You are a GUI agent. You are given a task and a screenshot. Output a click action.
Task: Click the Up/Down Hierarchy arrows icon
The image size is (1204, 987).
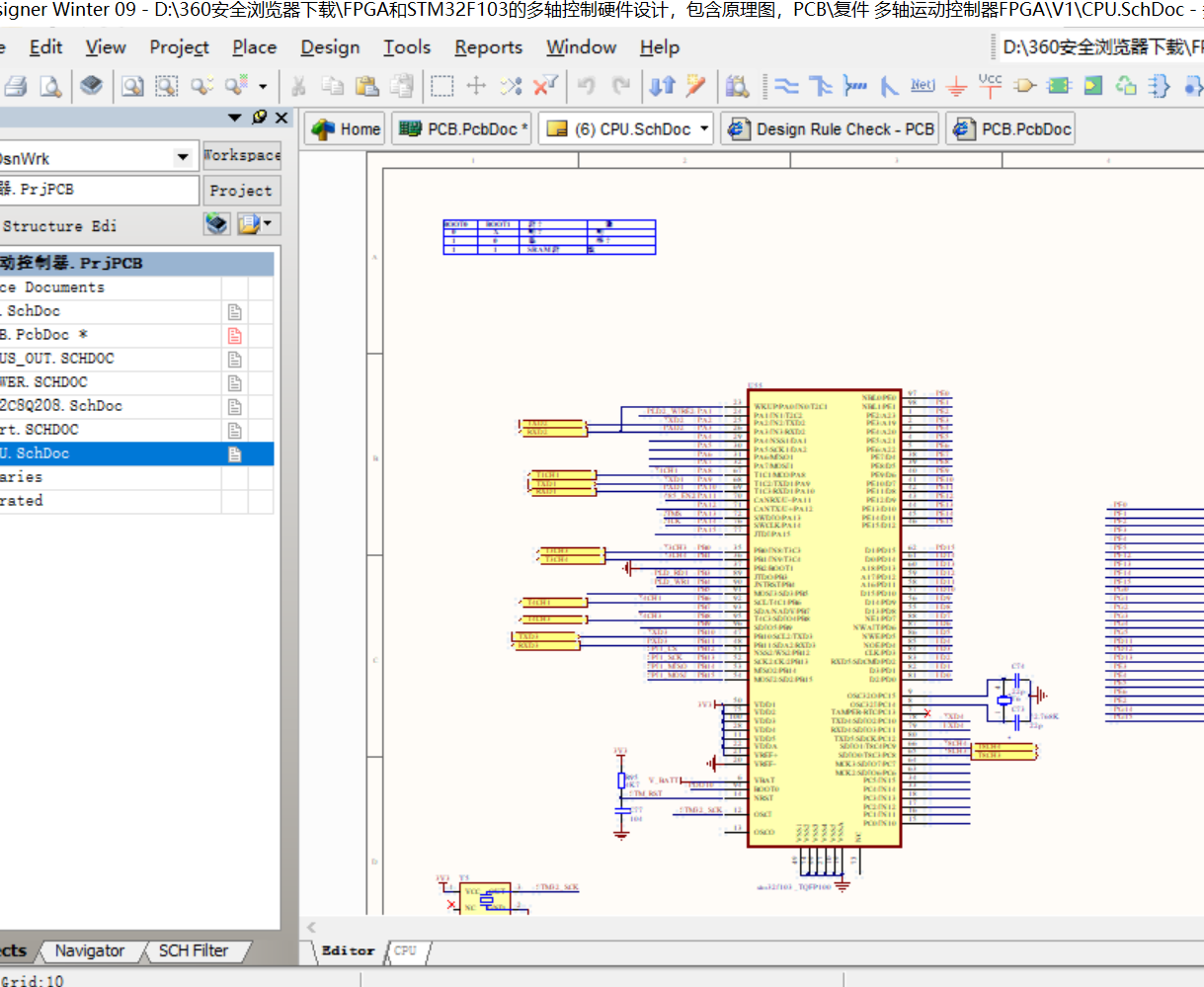click(662, 87)
